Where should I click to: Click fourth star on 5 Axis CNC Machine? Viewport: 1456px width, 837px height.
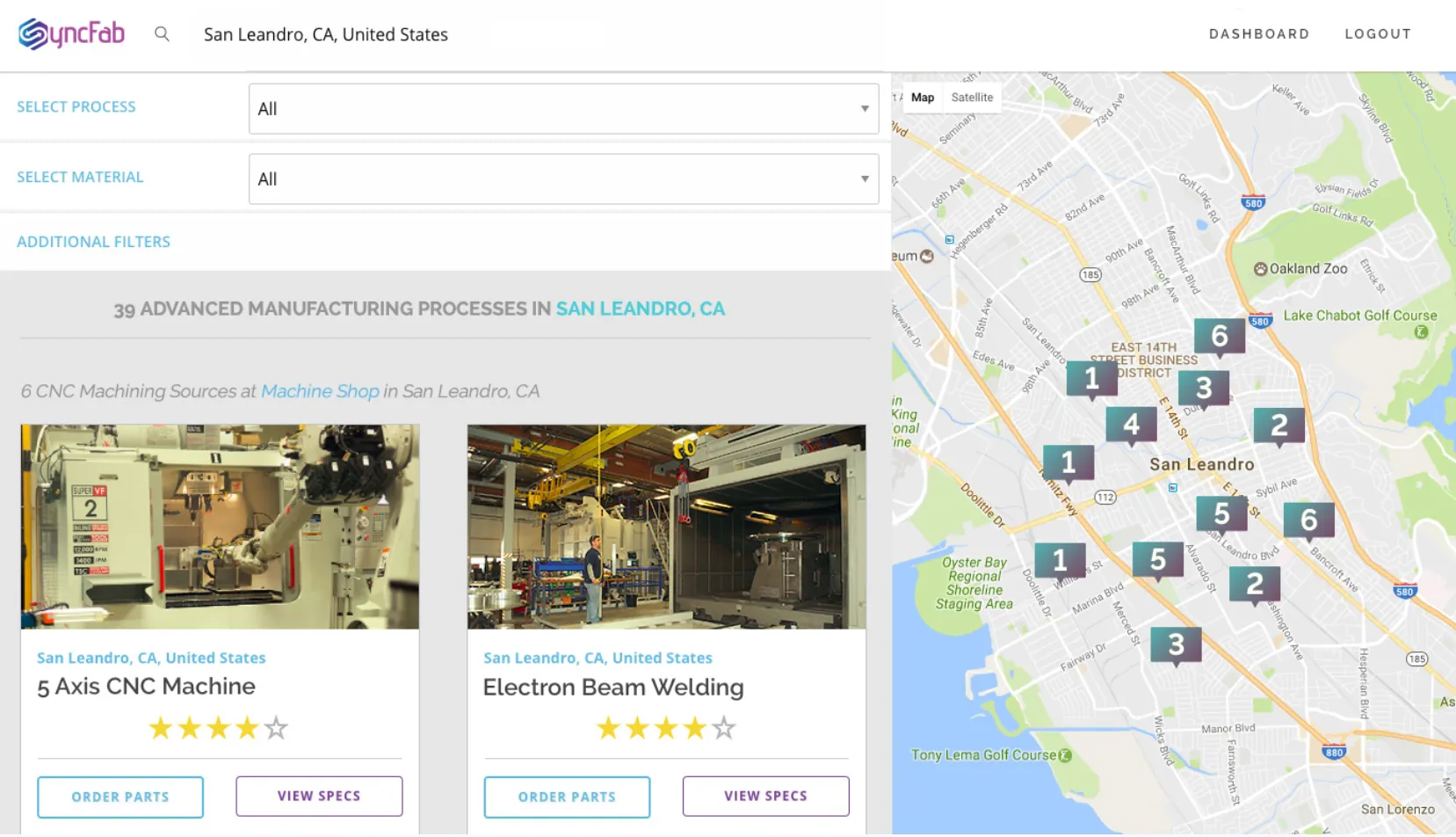pos(247,728)
